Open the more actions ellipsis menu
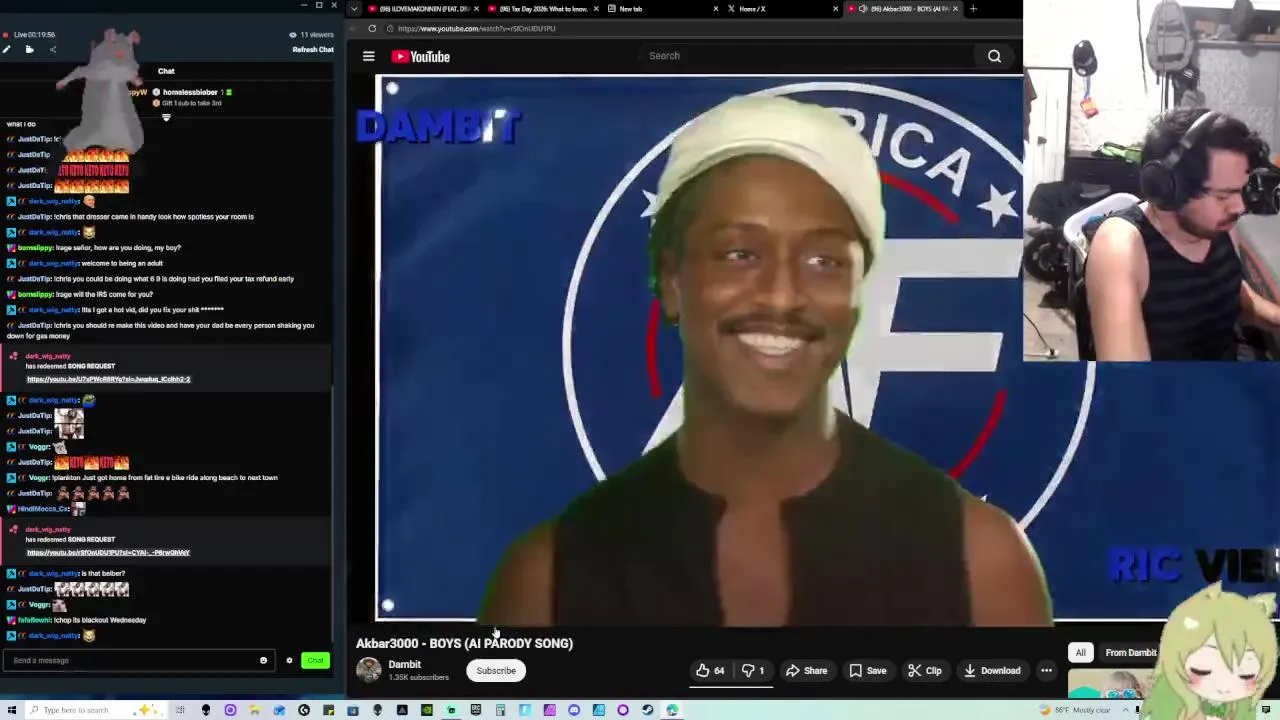The image size is (1280, 720). (1046, 671)
